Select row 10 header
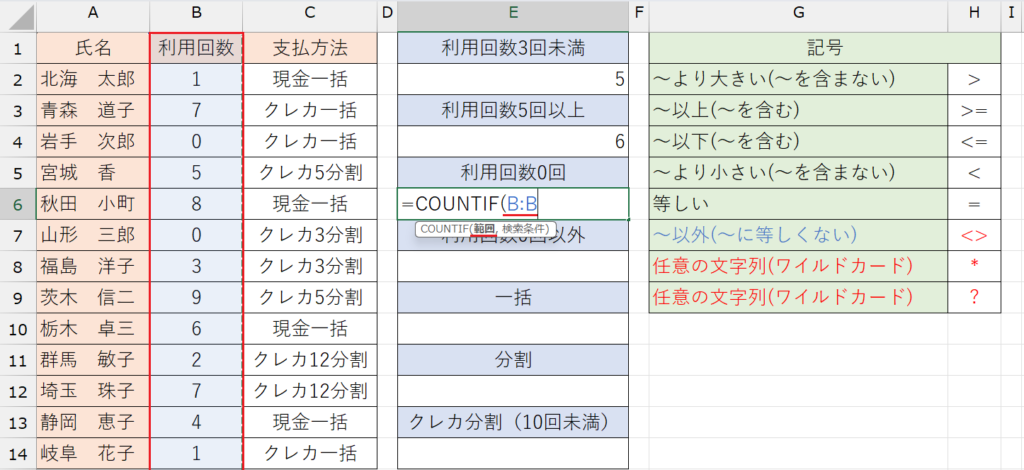 18,329
